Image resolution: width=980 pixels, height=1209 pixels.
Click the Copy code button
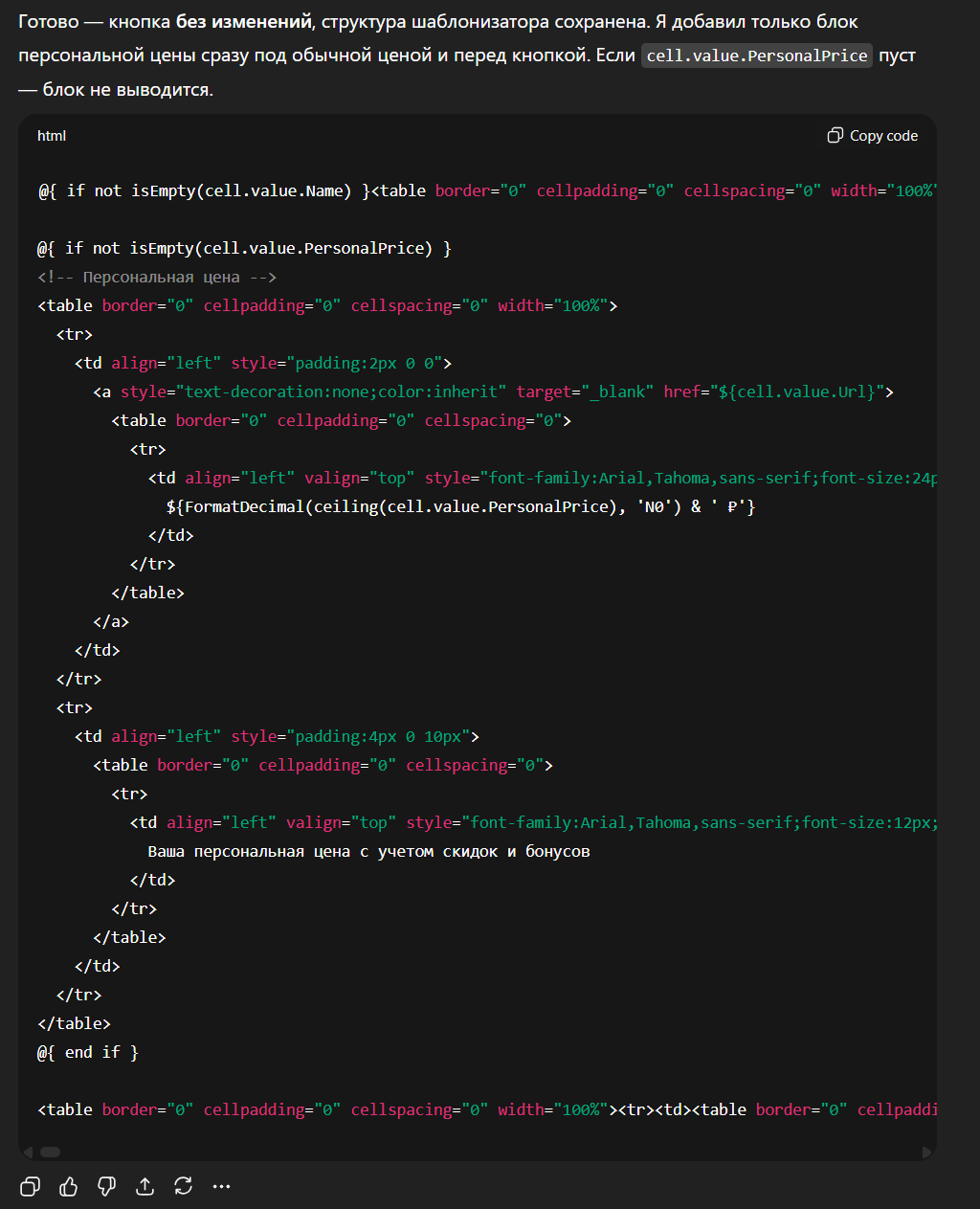pos(872,136)
